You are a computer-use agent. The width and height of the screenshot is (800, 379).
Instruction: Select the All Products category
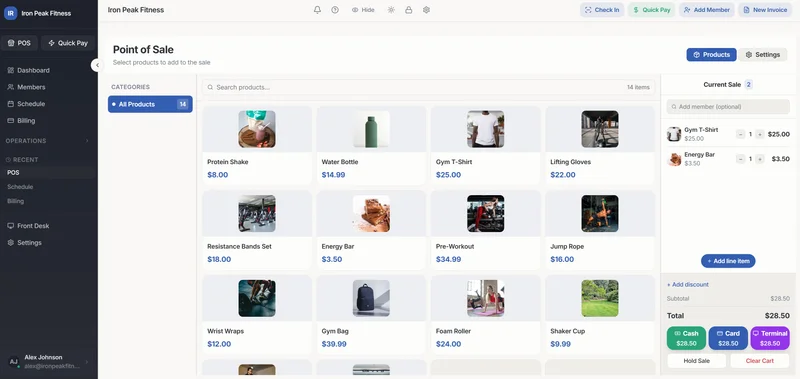150,104
